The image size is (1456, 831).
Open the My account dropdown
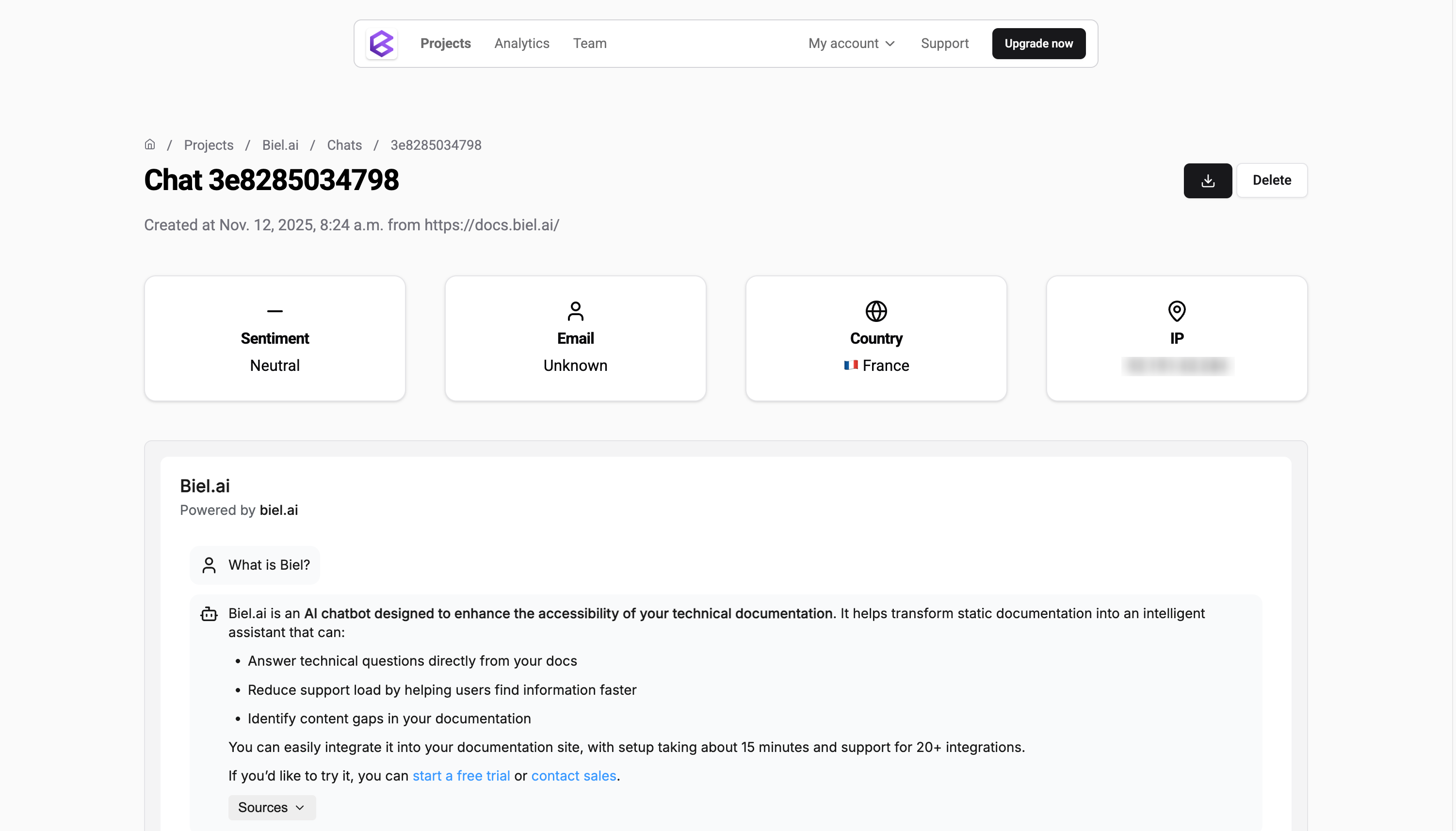[x=851, y=43]
